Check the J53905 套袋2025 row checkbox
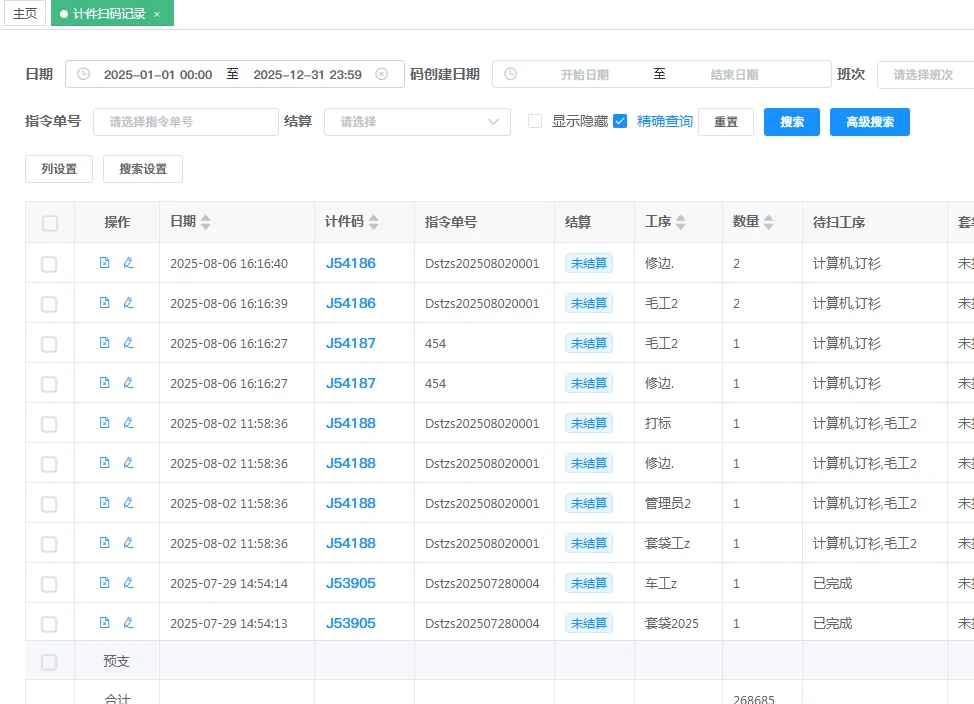 click(49, 624)
